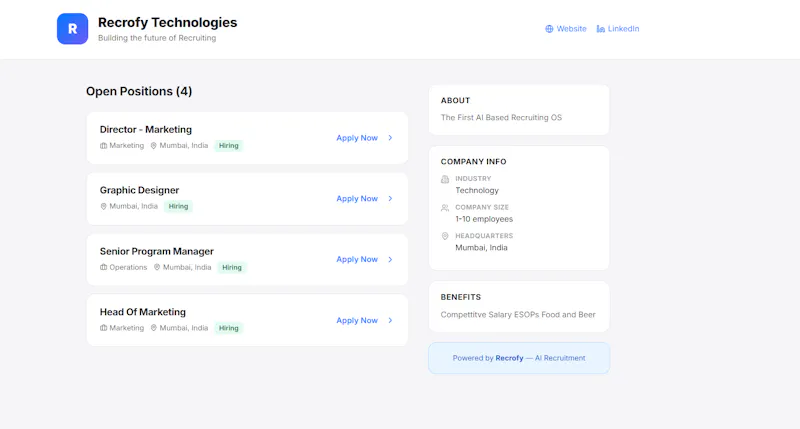The height and width of the screenshot is (429, 800).
Task: Click chevron arrow on Senior Program Manager card
Action: tap(390, 259)
